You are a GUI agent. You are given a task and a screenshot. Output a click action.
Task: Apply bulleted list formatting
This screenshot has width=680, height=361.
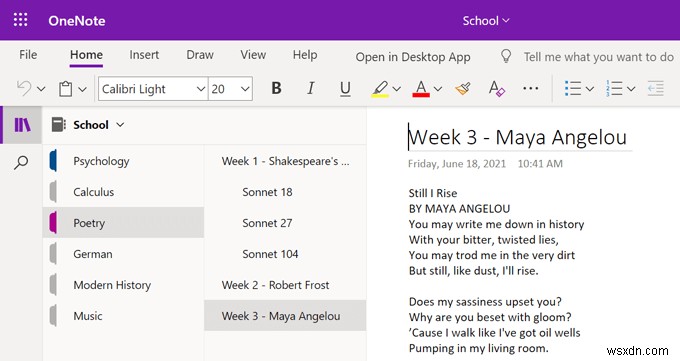coord(573,89)
